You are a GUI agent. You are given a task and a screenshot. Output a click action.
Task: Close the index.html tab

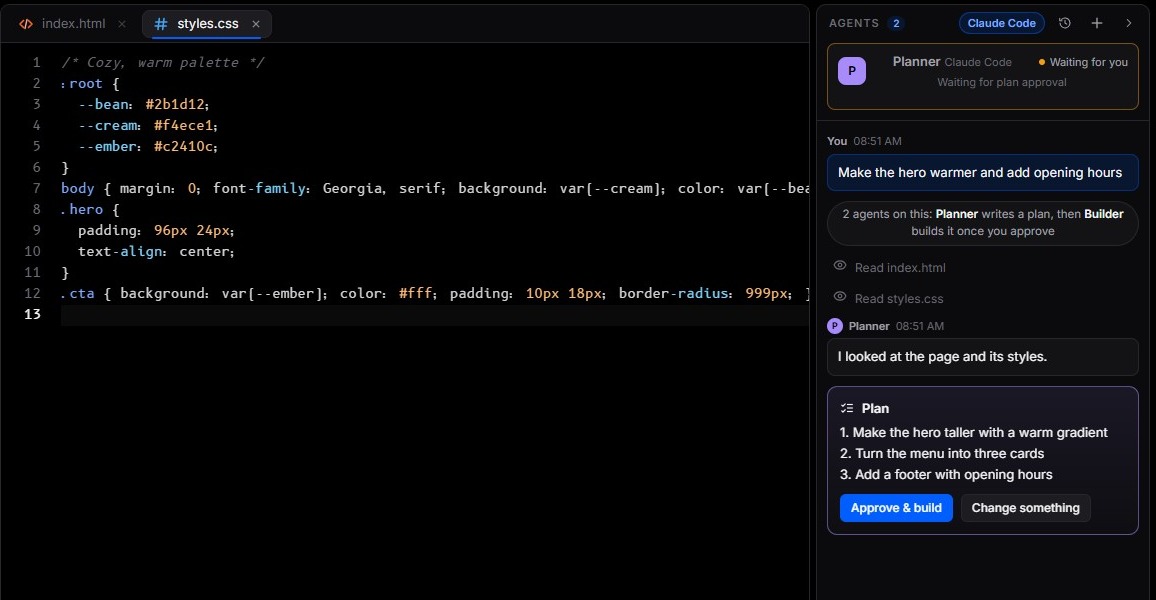click(122, 24)
